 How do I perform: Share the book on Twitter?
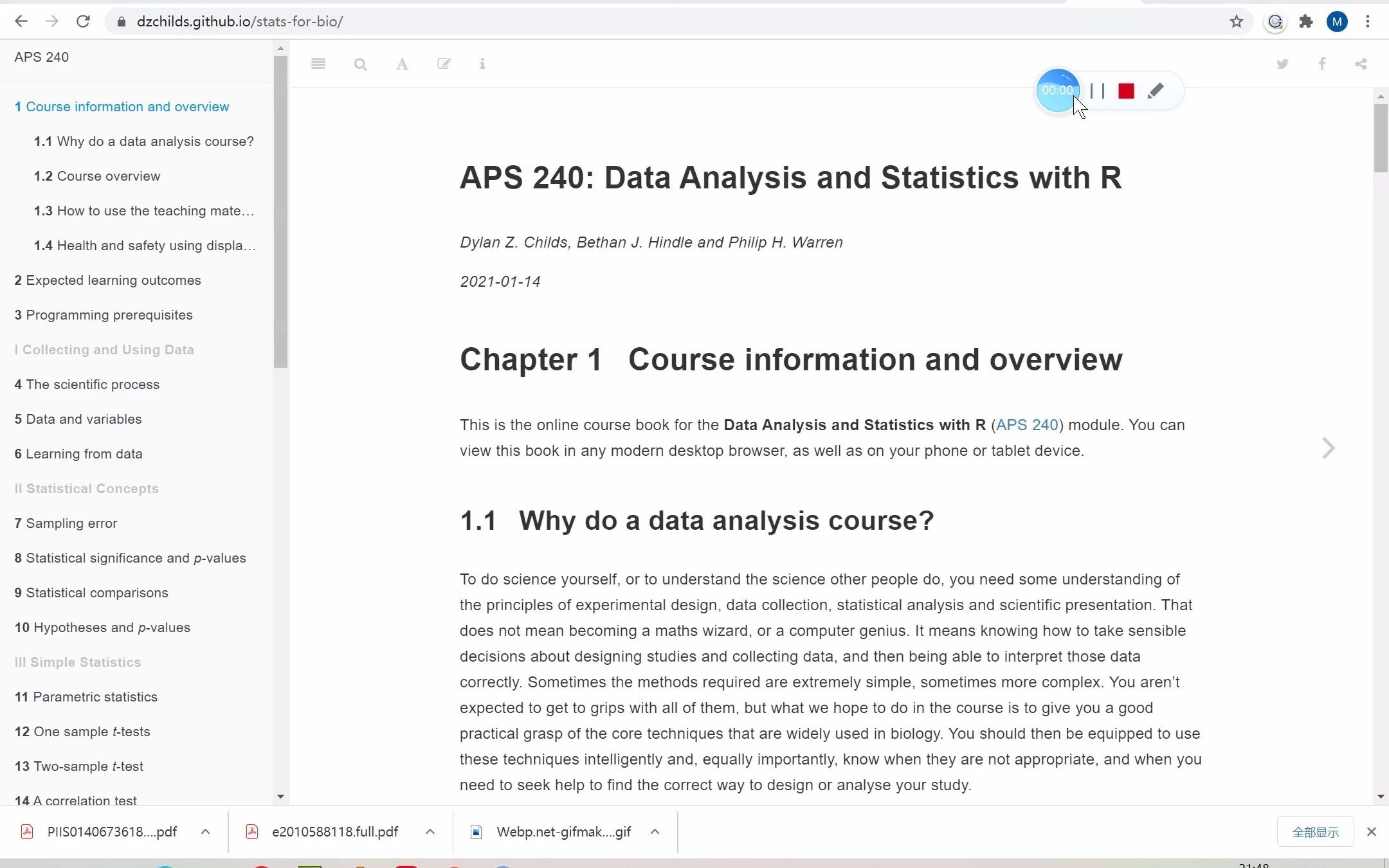pyautogui.click(x=1282, y=64)
